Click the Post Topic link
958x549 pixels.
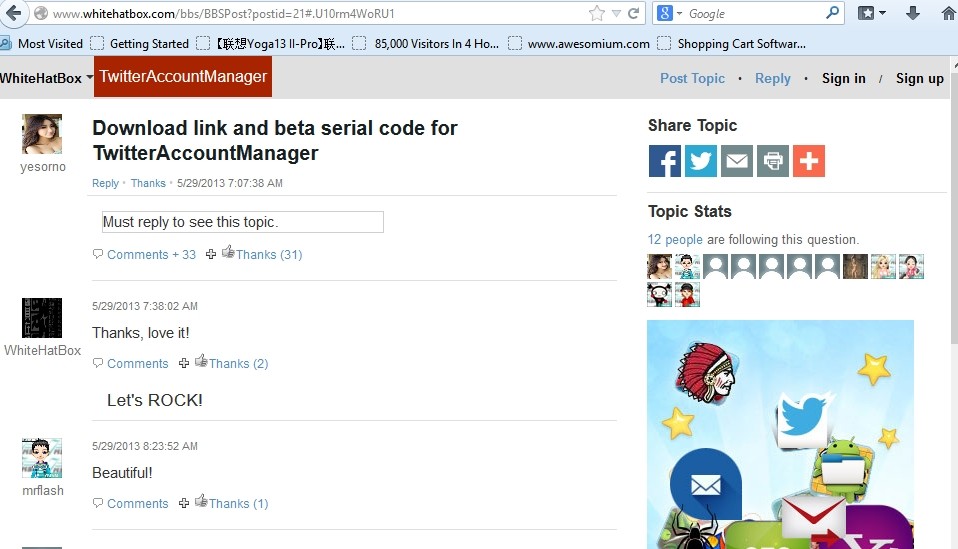[x=692, y=79]
